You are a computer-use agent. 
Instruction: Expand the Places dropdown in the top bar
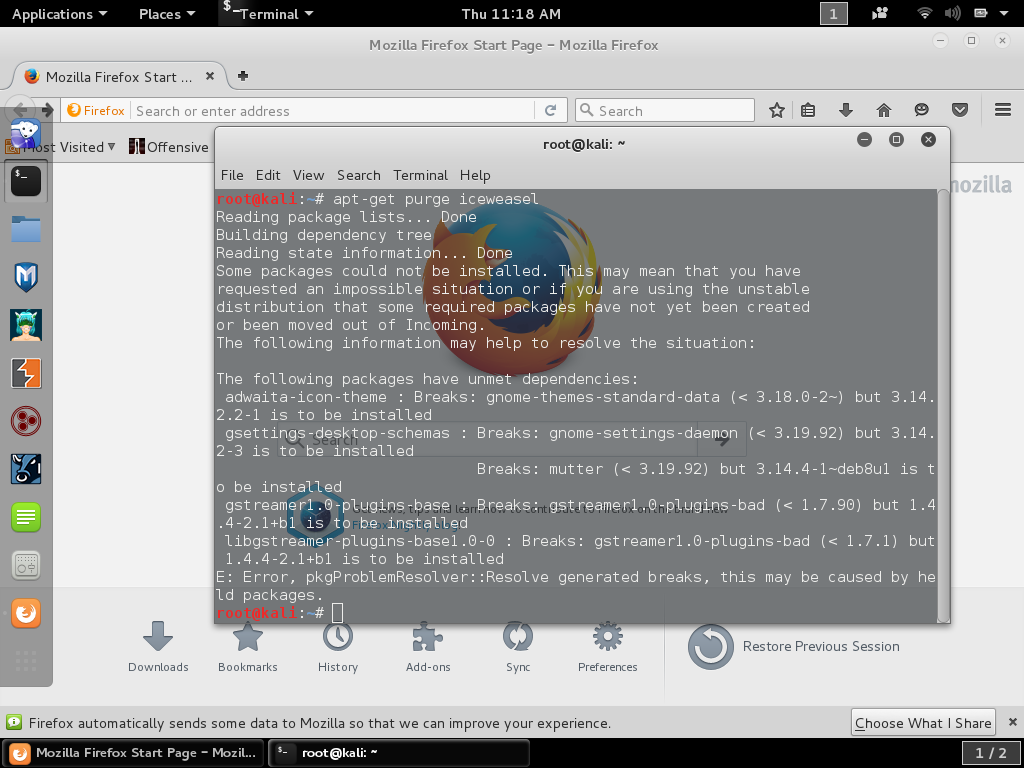(166, 14)
